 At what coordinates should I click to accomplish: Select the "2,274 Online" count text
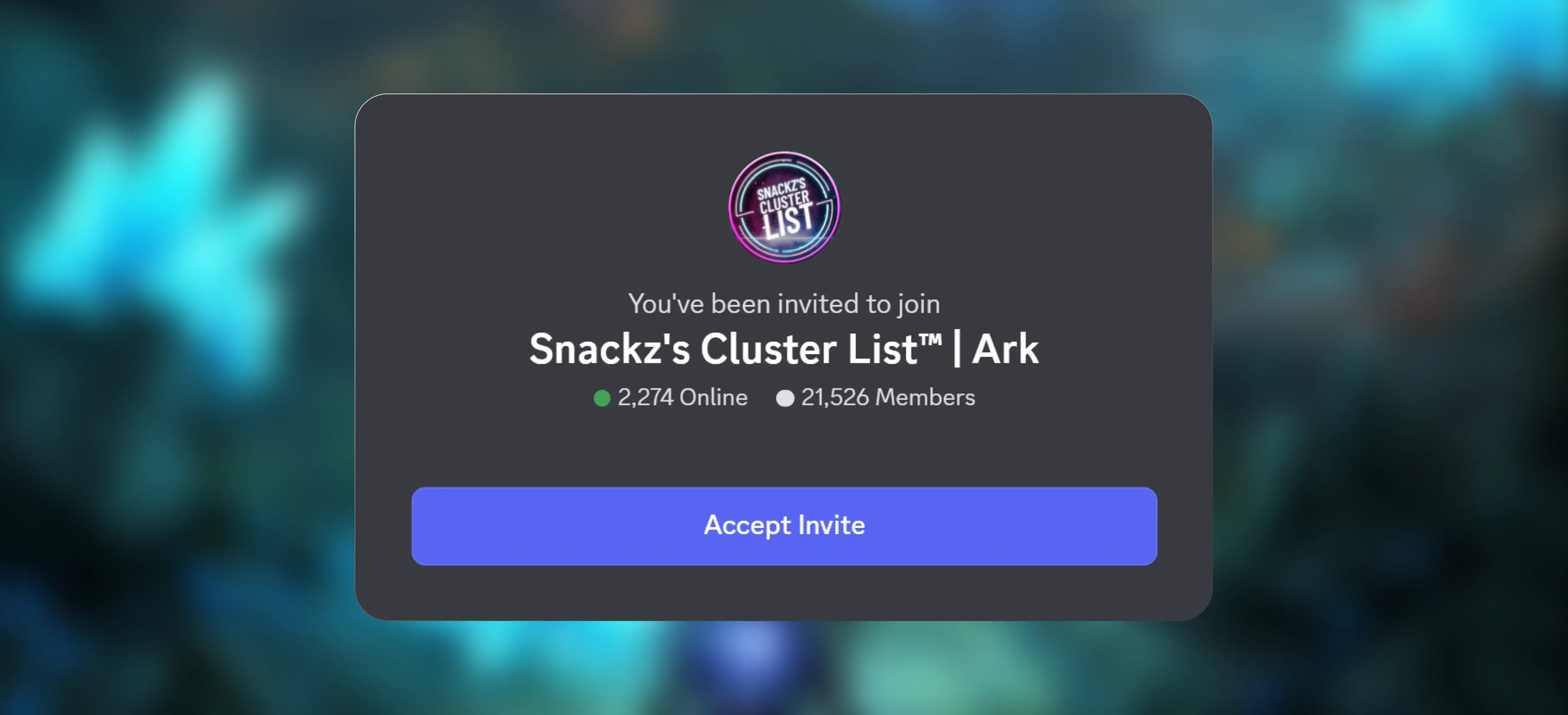coord(683,397)
